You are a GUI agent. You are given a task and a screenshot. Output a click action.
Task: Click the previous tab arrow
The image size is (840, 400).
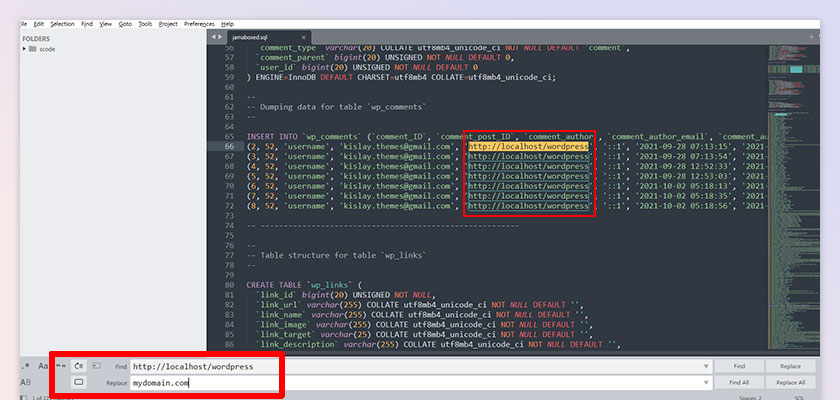[x=213, y=37]
